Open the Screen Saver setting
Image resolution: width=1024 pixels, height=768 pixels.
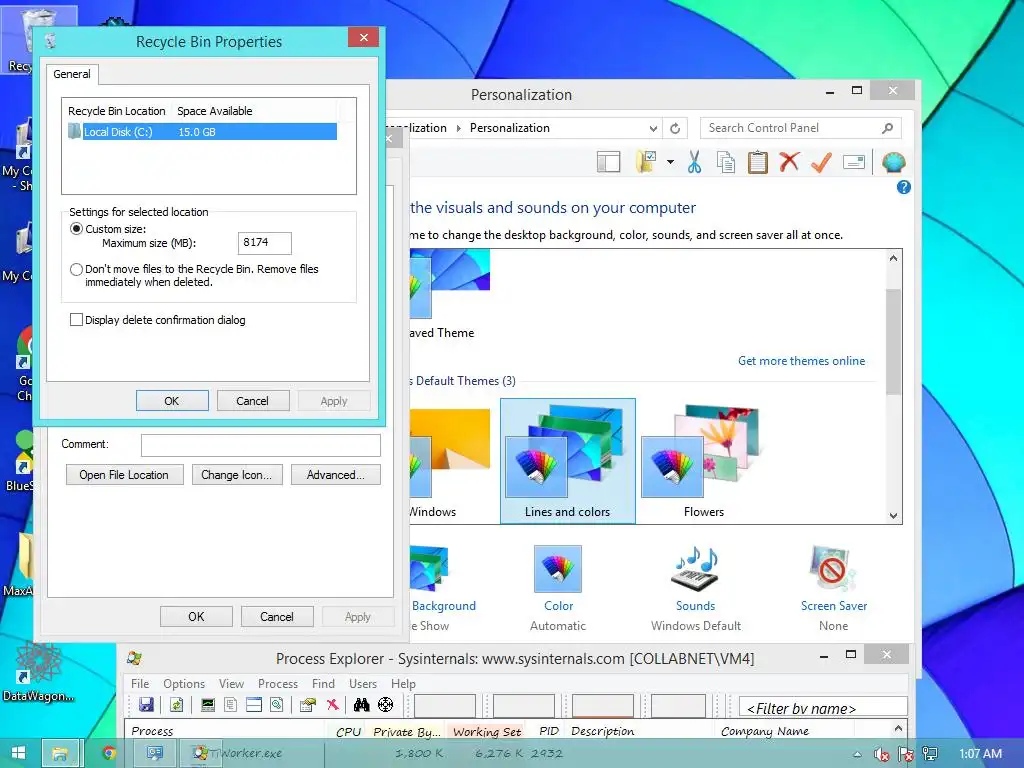tap(833, 588)
